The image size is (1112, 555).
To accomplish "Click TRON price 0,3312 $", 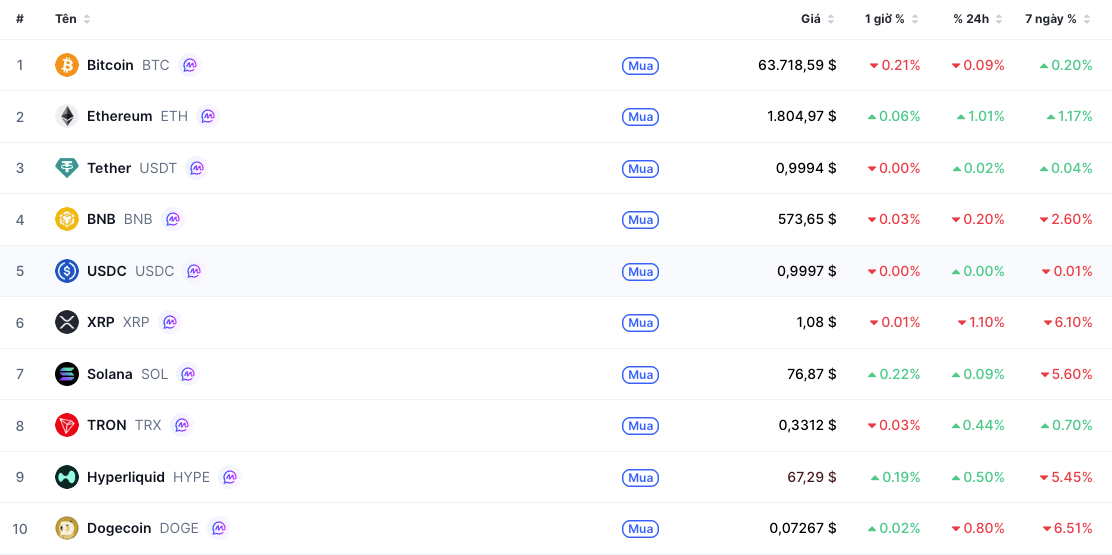I will (x=808, y=425).
